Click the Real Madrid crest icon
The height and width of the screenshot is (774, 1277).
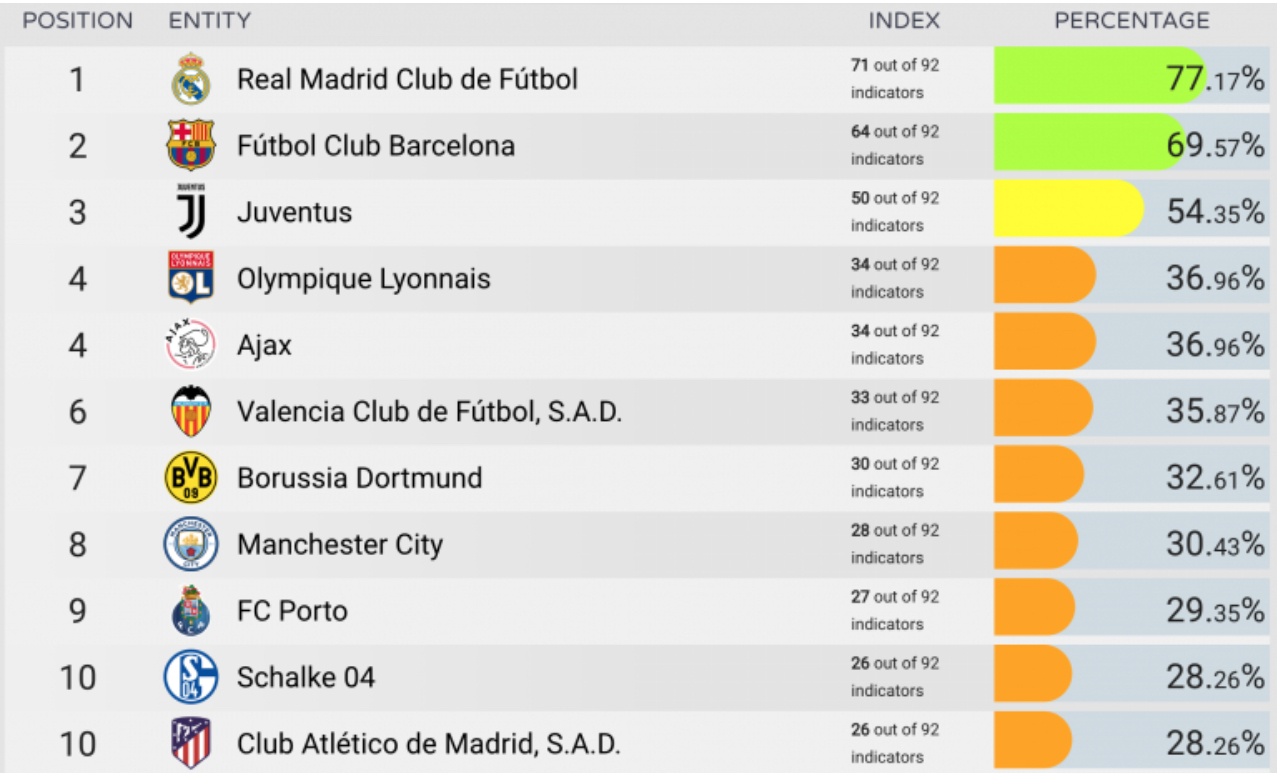coord(190,79)
